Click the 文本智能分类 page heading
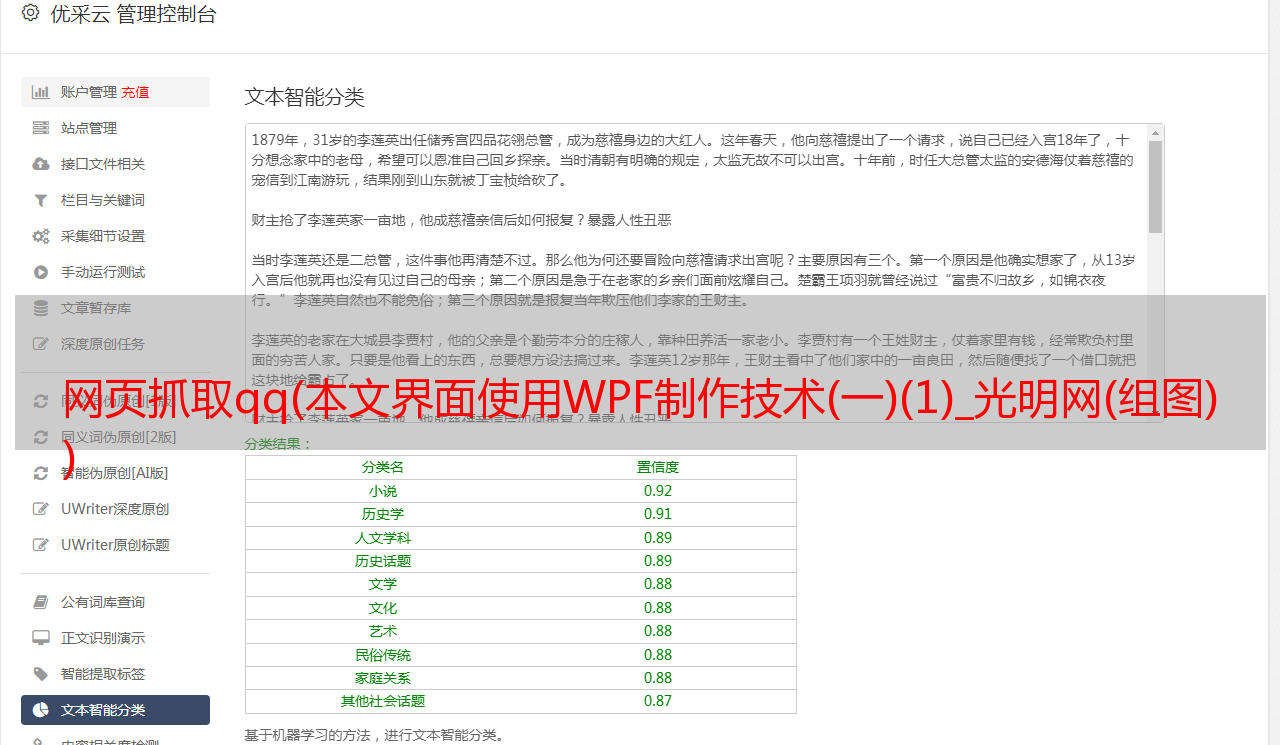Viewport: 1280px width, 745px height. [x=305, y=97]
